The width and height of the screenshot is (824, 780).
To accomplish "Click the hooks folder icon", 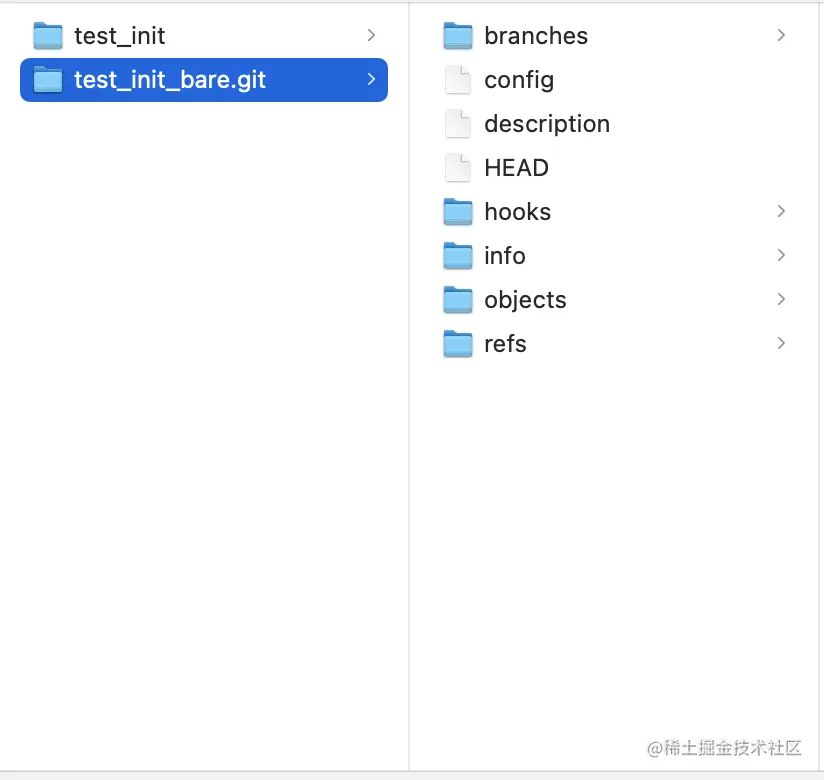I will click(x=458, y=212).
